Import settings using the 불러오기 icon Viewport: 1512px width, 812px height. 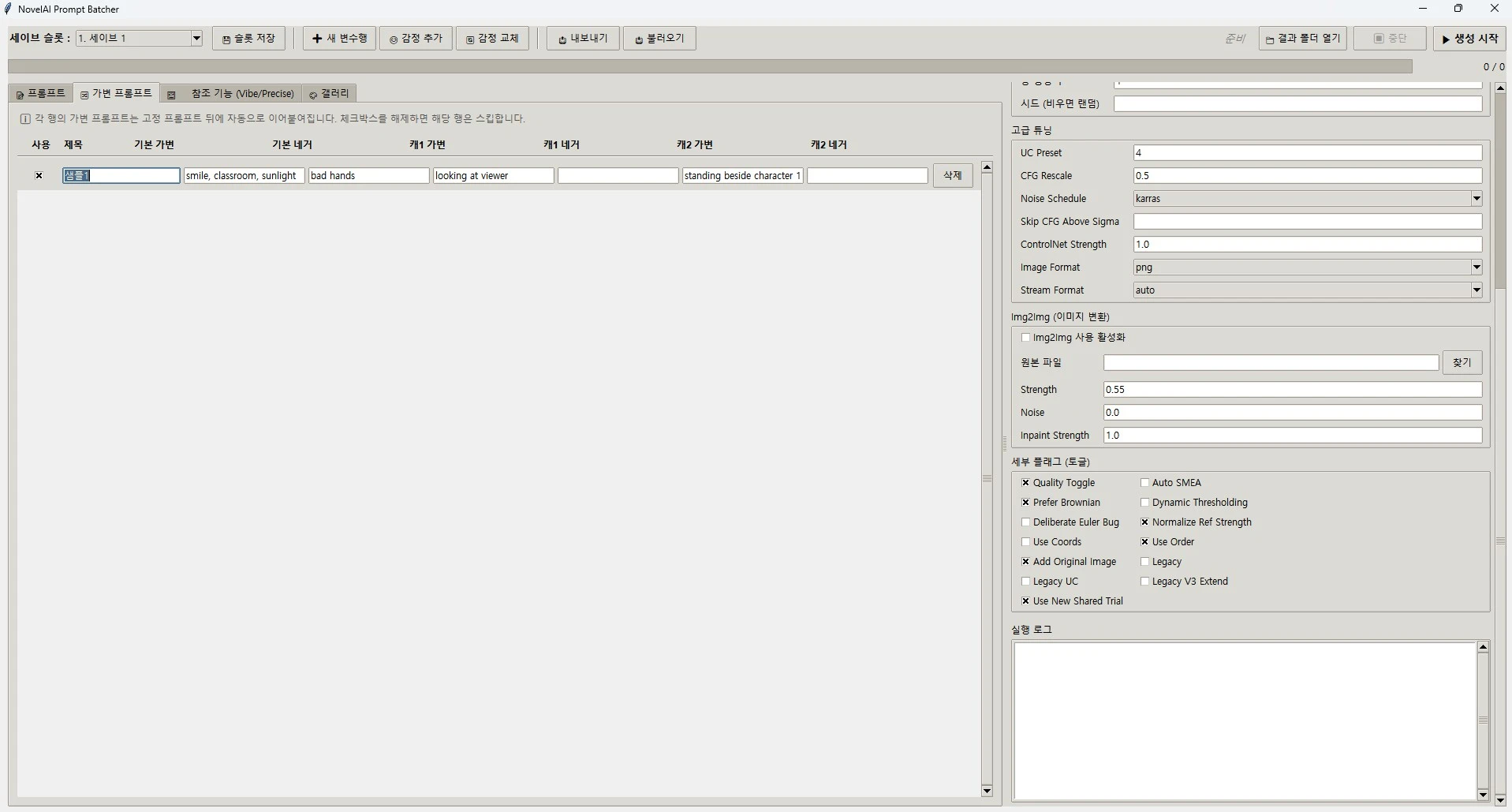pos(659,38)
